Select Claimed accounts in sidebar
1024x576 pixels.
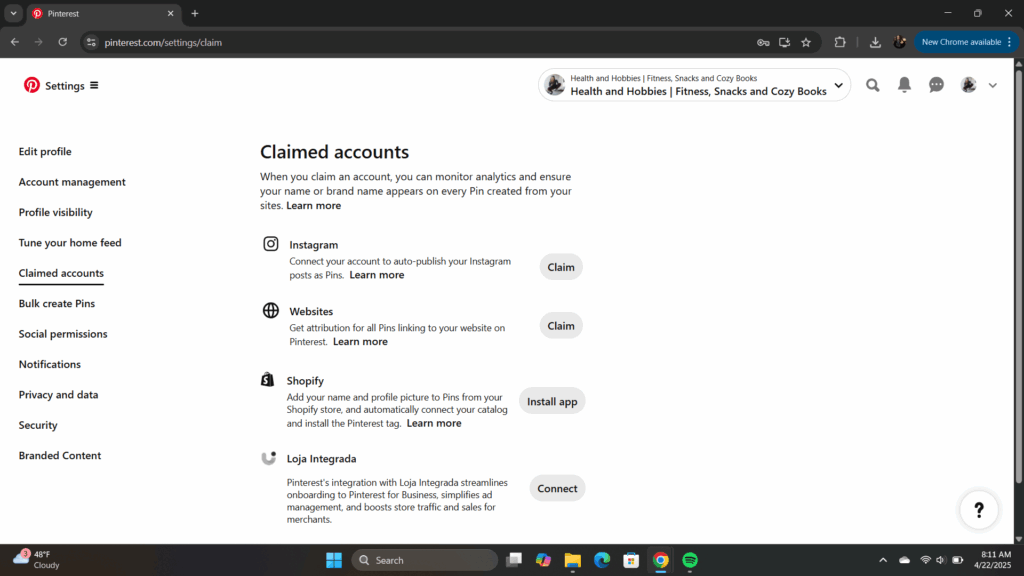pos(61,273)
